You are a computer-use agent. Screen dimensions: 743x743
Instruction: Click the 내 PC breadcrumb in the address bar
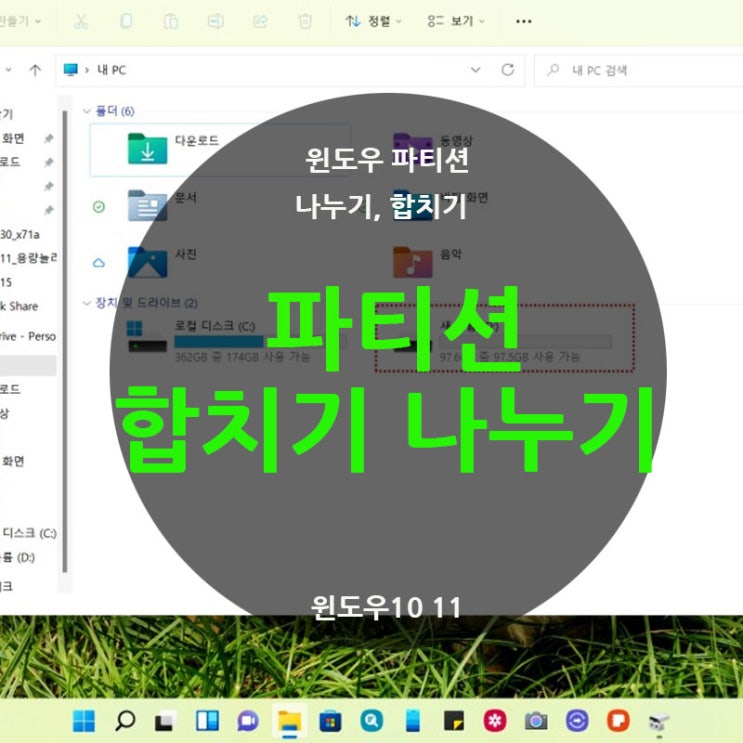coord(111,70)
